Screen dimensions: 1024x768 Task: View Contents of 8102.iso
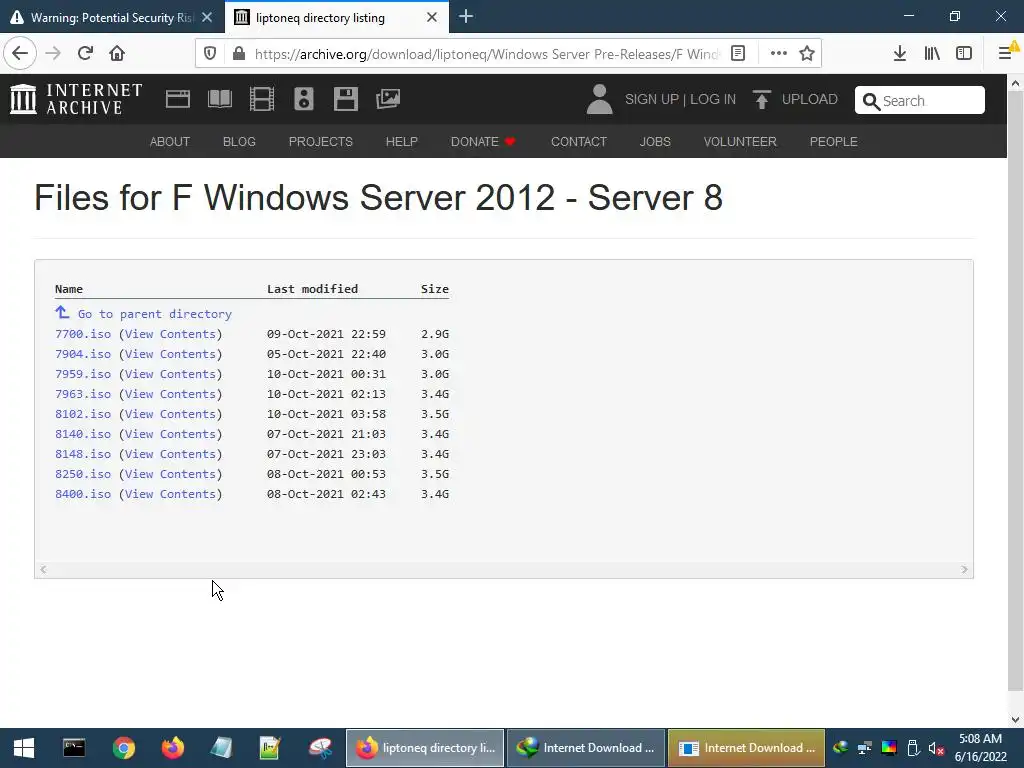click(170, 414)
